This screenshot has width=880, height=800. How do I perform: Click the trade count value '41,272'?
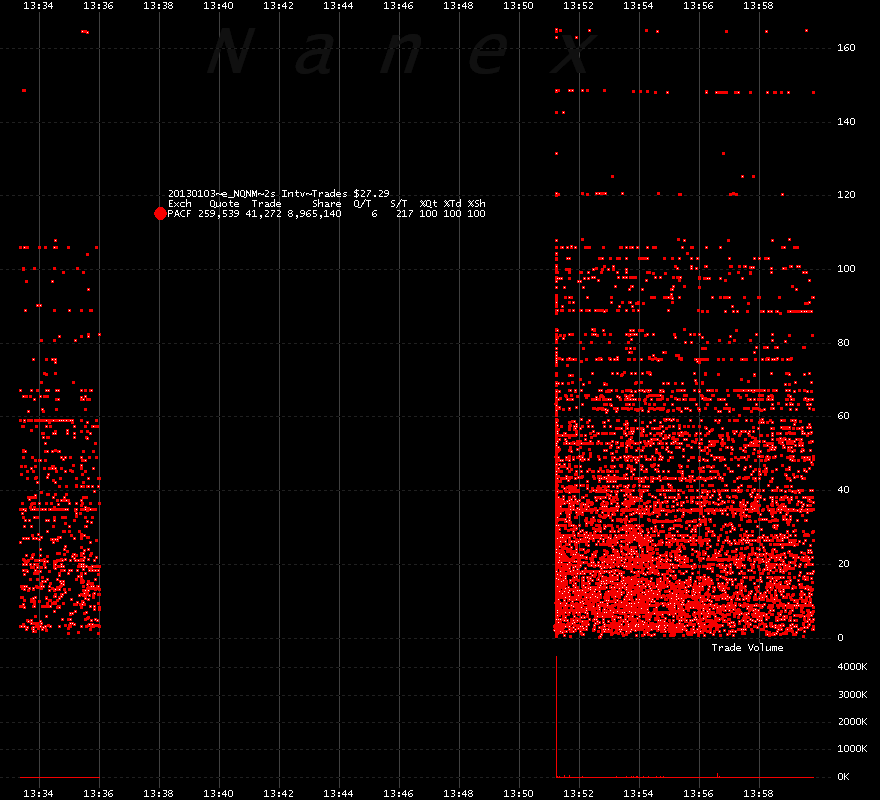(x=263, y=214)
